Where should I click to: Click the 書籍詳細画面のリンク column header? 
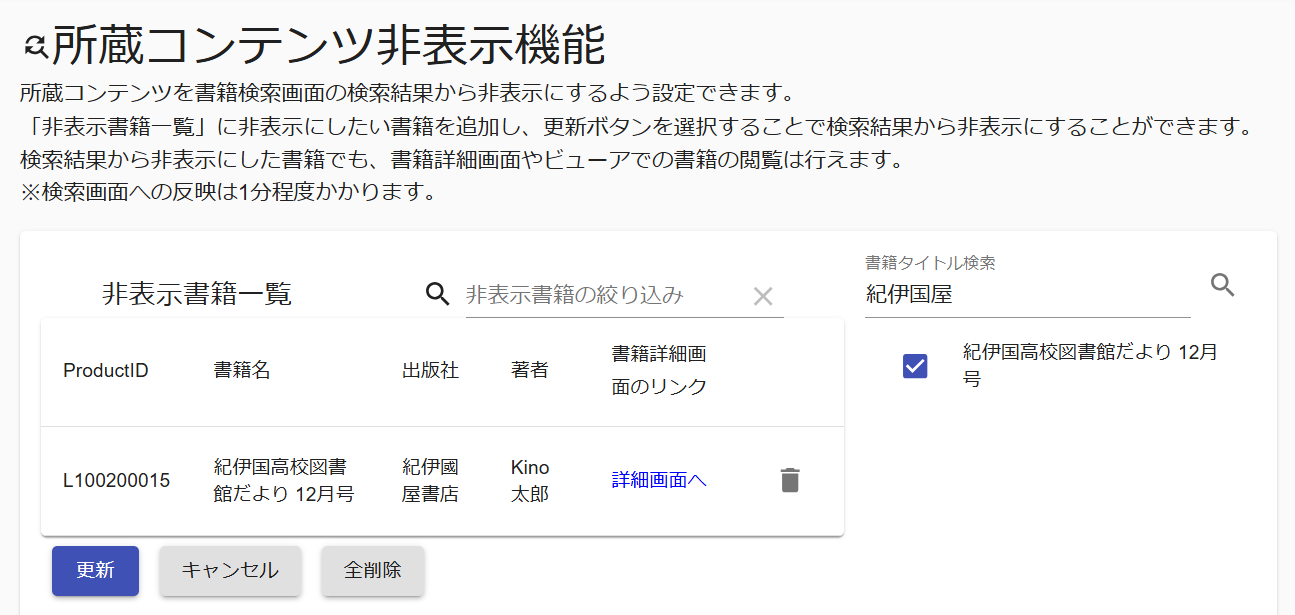[x=659, y=371]
